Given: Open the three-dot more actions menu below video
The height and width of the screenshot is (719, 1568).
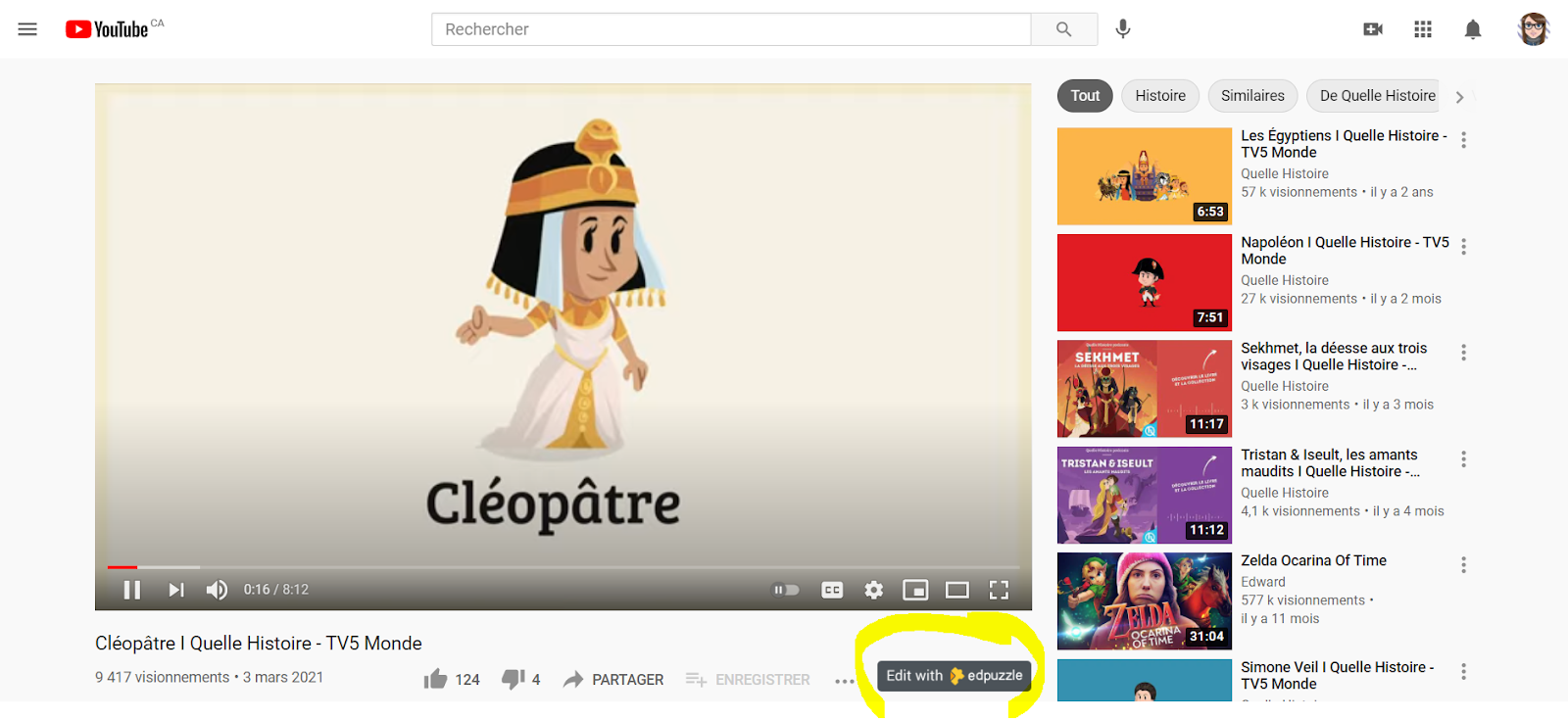Looking at the screenshot, I should point(845,681).
